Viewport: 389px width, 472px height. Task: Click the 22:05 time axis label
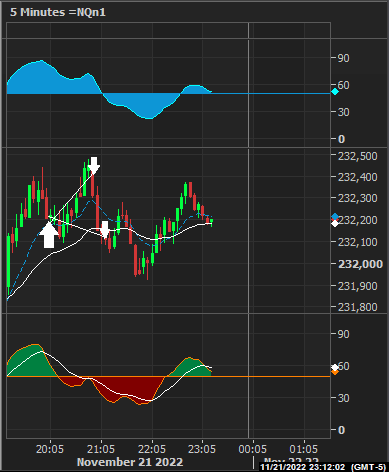(x=152, y=449)
